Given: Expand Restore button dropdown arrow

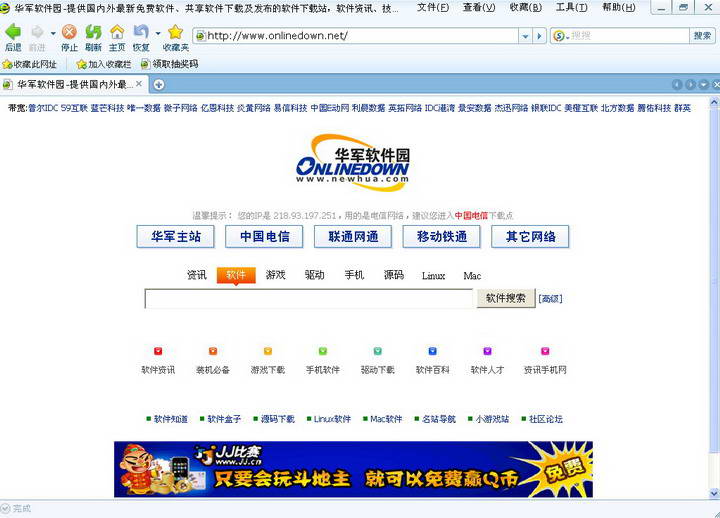Looking at the screenshot, I should [158, 34].
